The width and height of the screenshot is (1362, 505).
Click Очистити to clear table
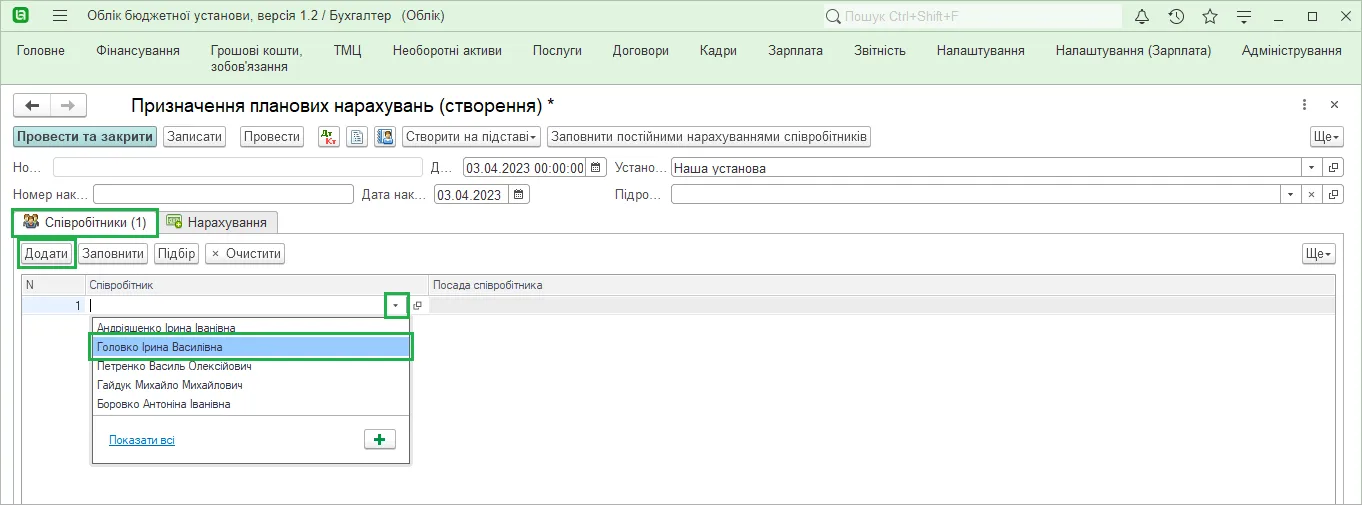[245, 254]
